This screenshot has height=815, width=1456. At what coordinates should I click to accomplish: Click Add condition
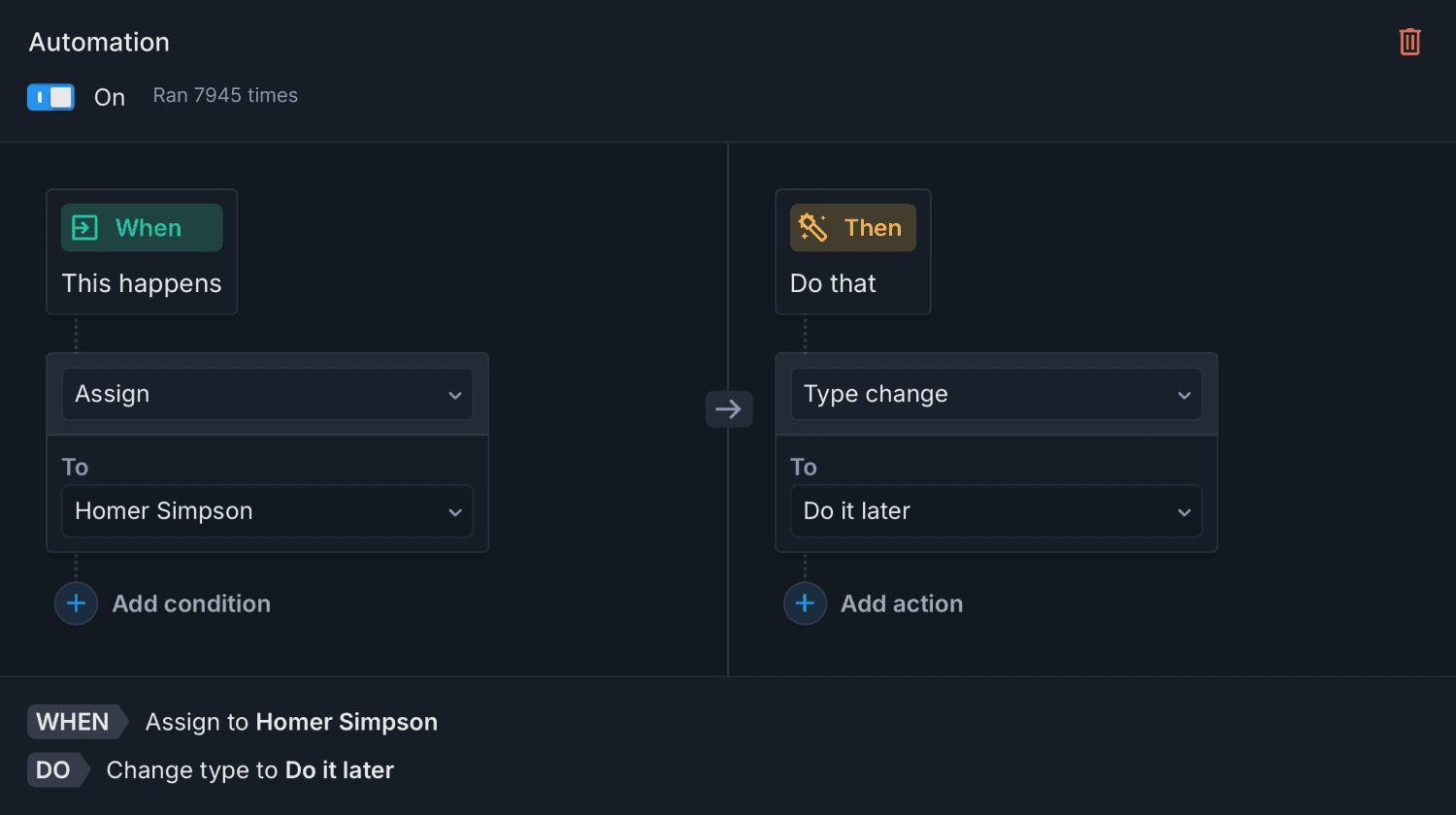pyautogui.click(x=191, y=603)
